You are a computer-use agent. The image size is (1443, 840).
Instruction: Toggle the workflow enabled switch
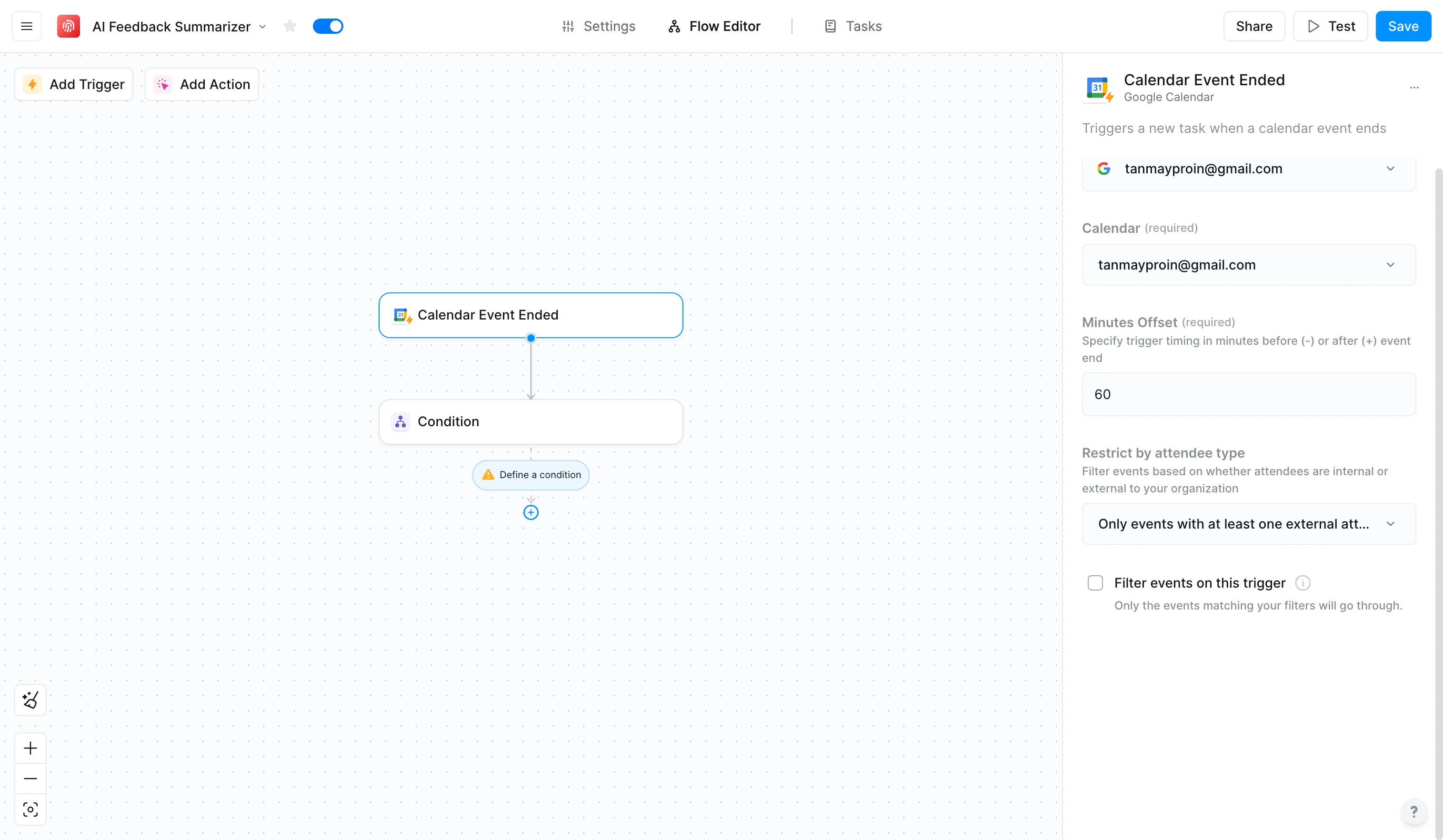(328, 26)
